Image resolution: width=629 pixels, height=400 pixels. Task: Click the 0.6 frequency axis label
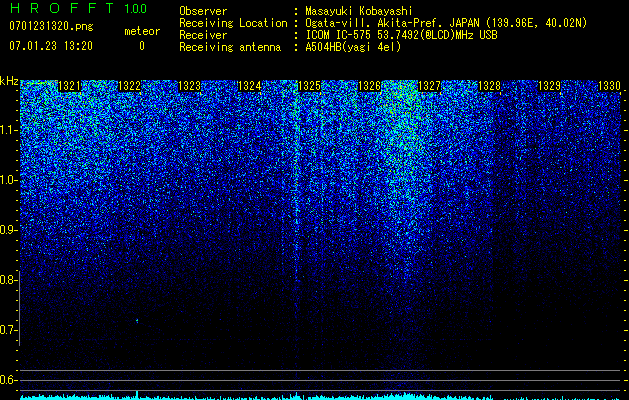(x=8, y=380)
